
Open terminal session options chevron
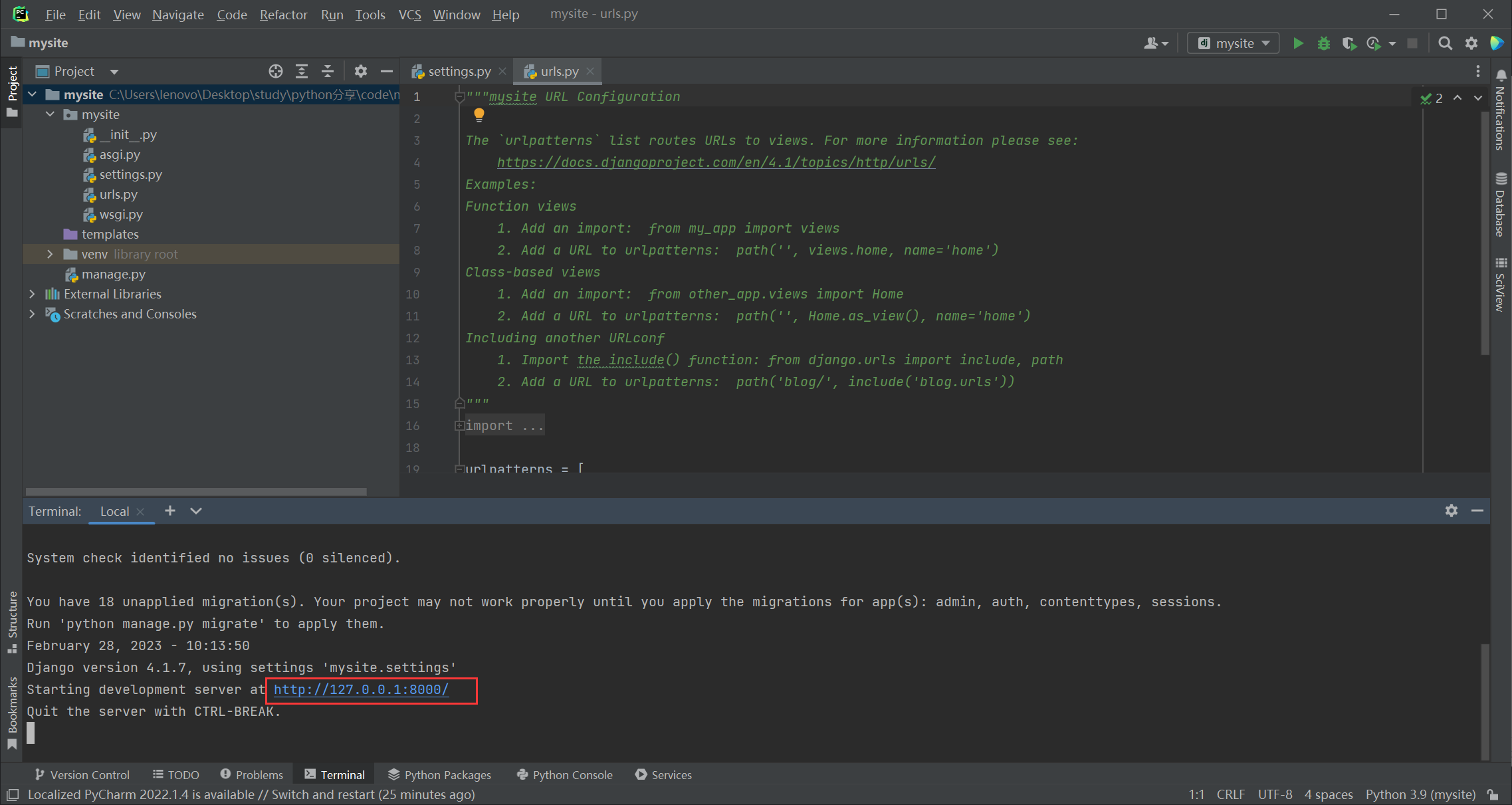[196, 511]
